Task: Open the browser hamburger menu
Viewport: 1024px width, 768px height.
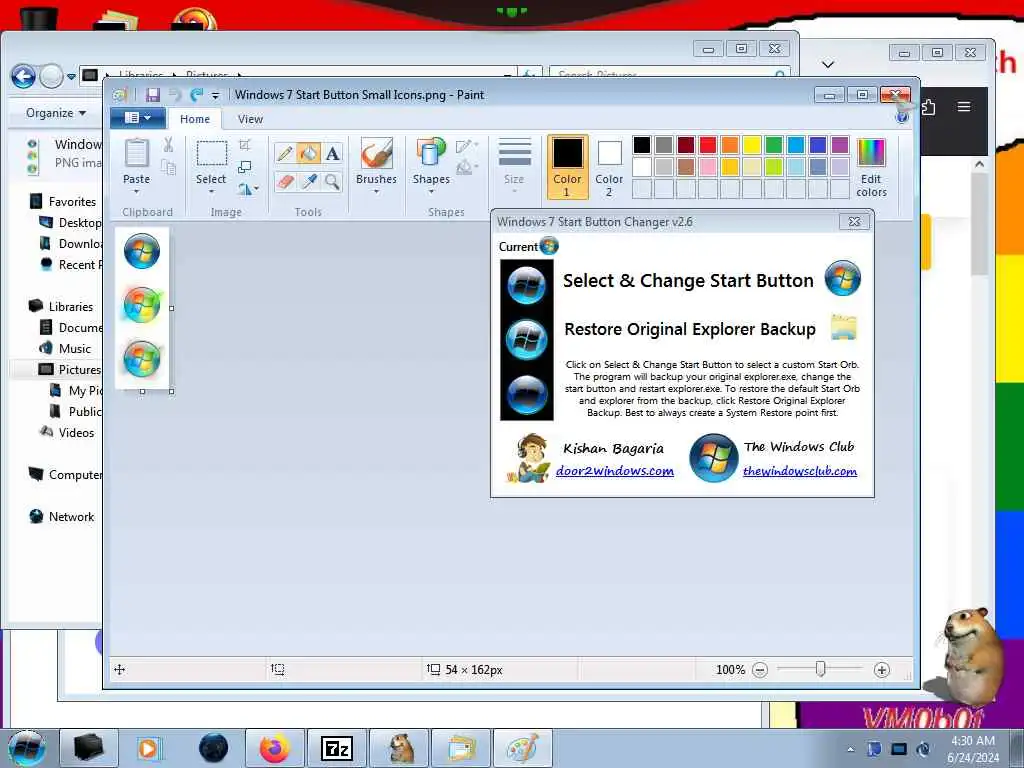Action: point(964,106)
